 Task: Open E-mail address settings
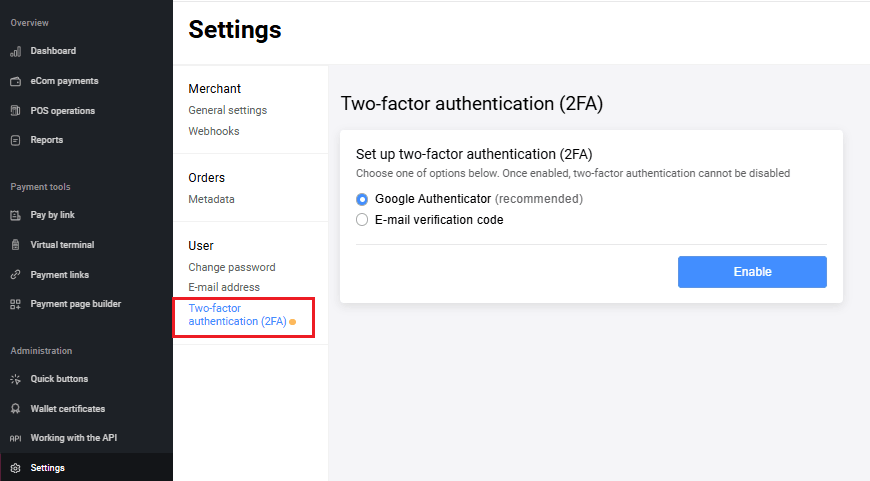coord(223,287)
